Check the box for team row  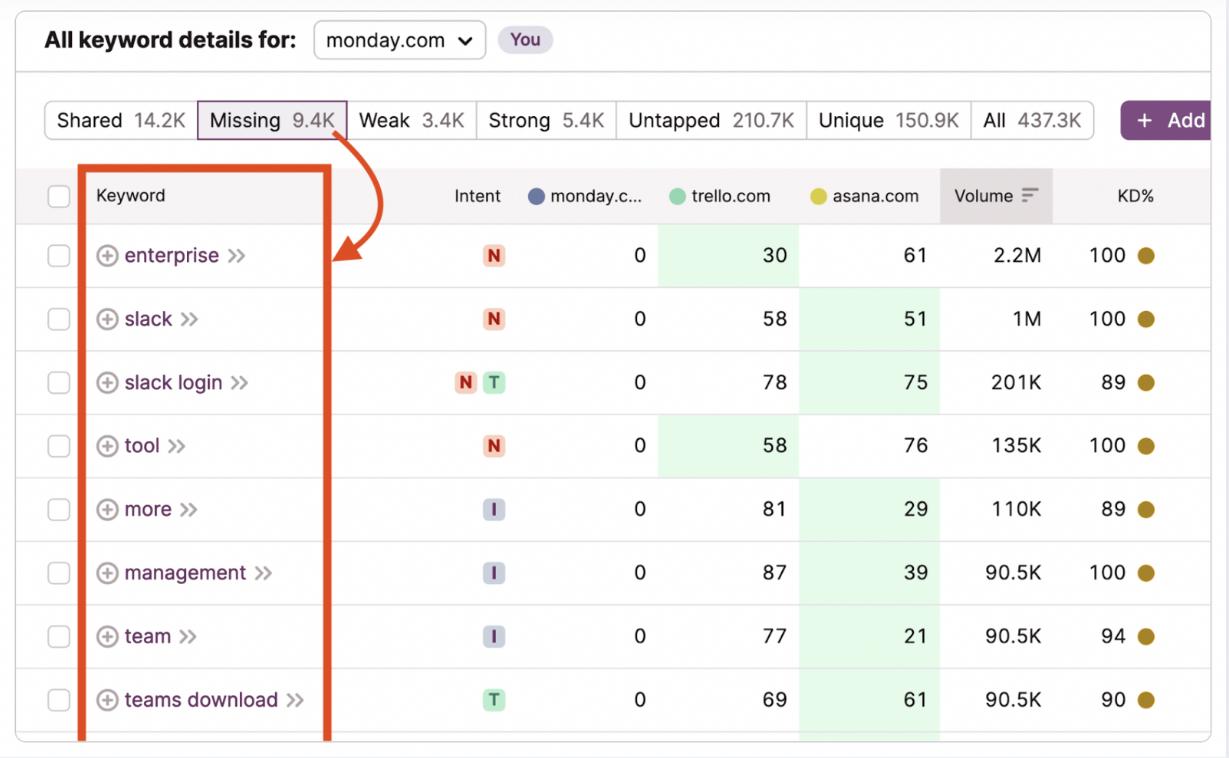tap(59, 637)
